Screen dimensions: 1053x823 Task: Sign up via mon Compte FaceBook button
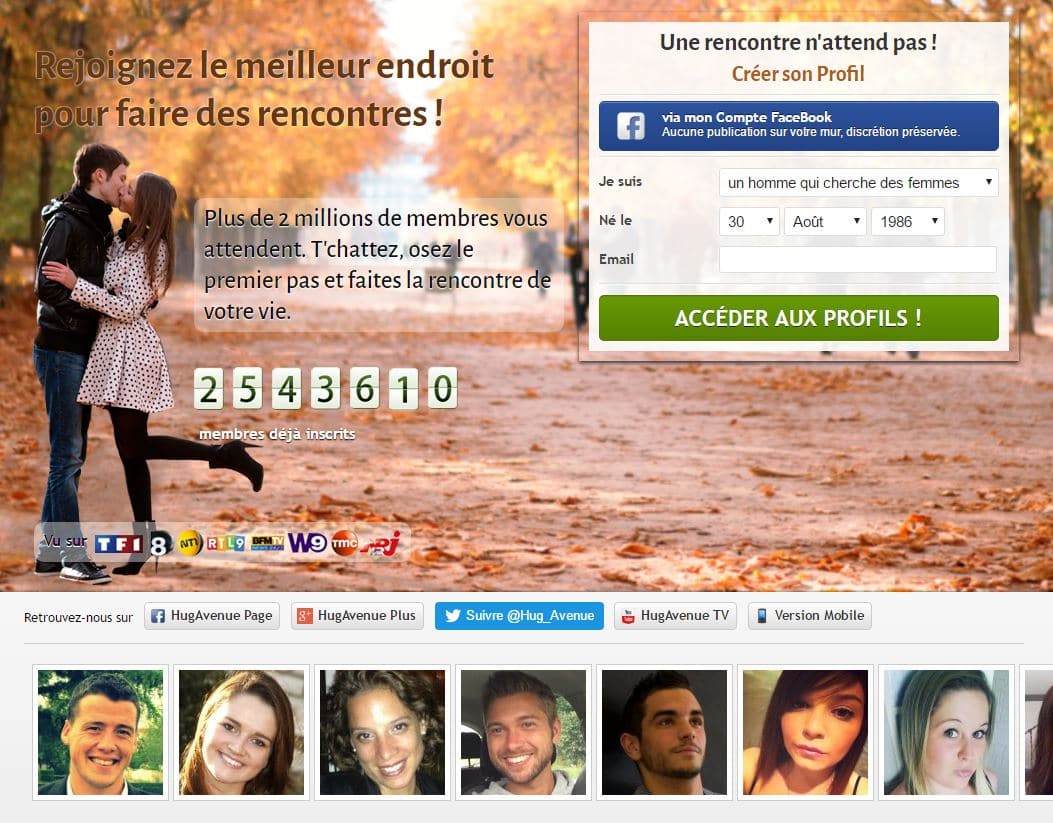798,126
